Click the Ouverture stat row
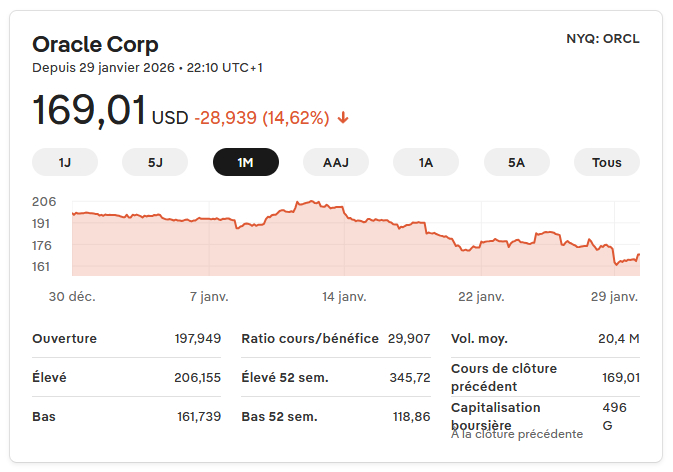Viewport: 673px width, 472px height. [x=126, y=338]
